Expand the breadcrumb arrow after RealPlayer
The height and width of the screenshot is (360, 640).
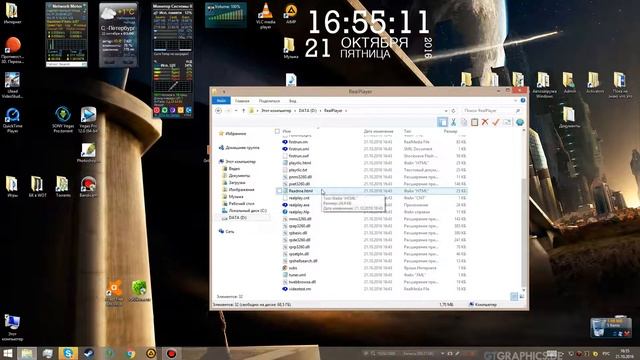pyautogui.click(x=346, y=111)
